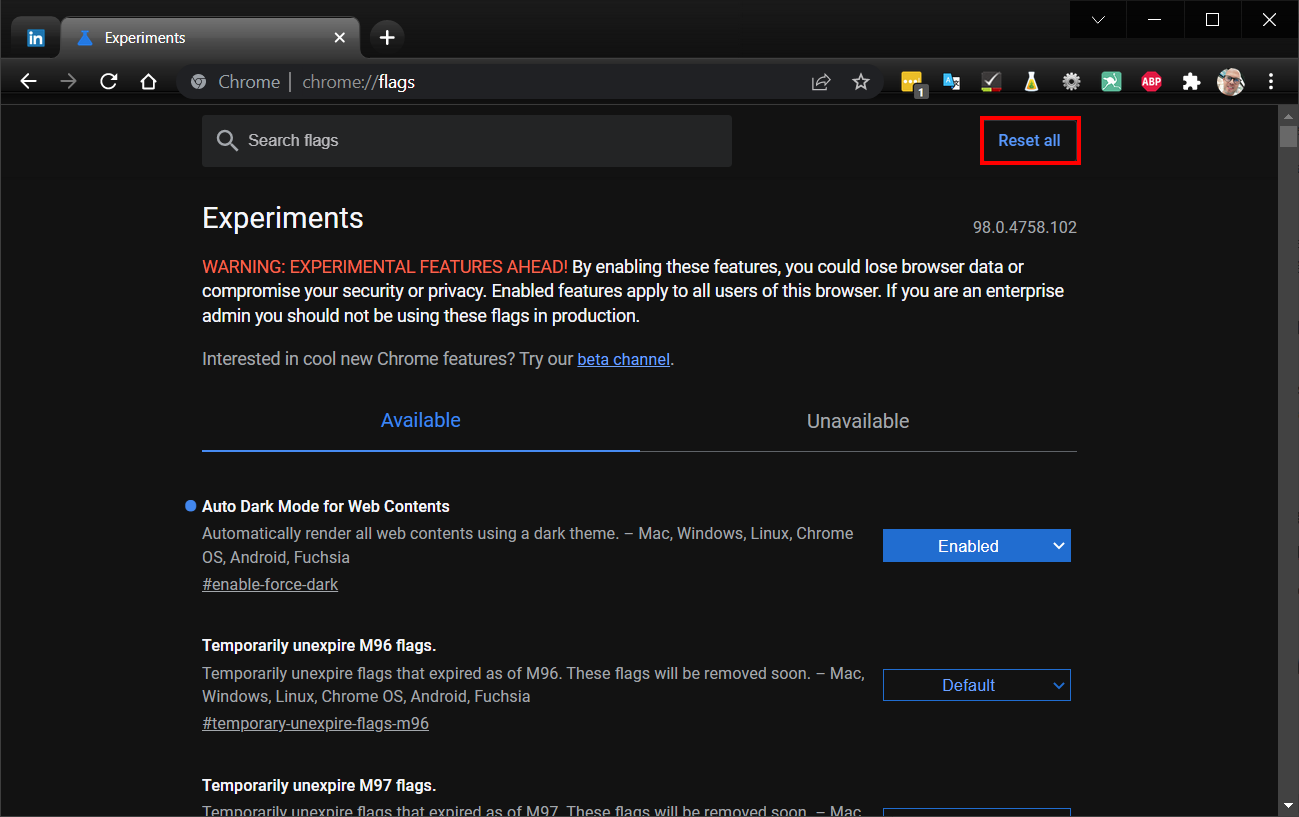Screen dimensions: 1299x817
Task: Open the tab search chevron
Action: (x=1098, y=20)
